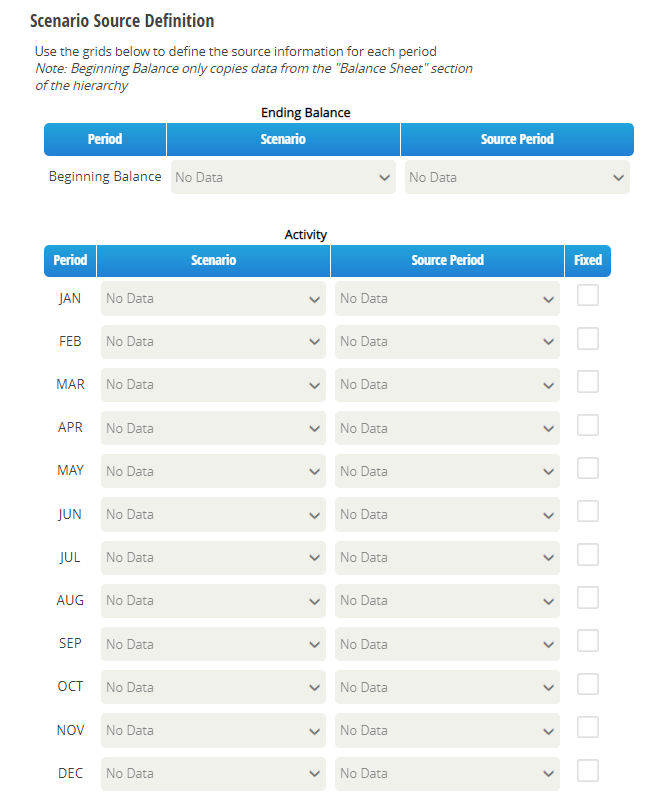Open the MAY Scenario dropdown
This screenshot has height=810, width=665.
coord(213,471)
